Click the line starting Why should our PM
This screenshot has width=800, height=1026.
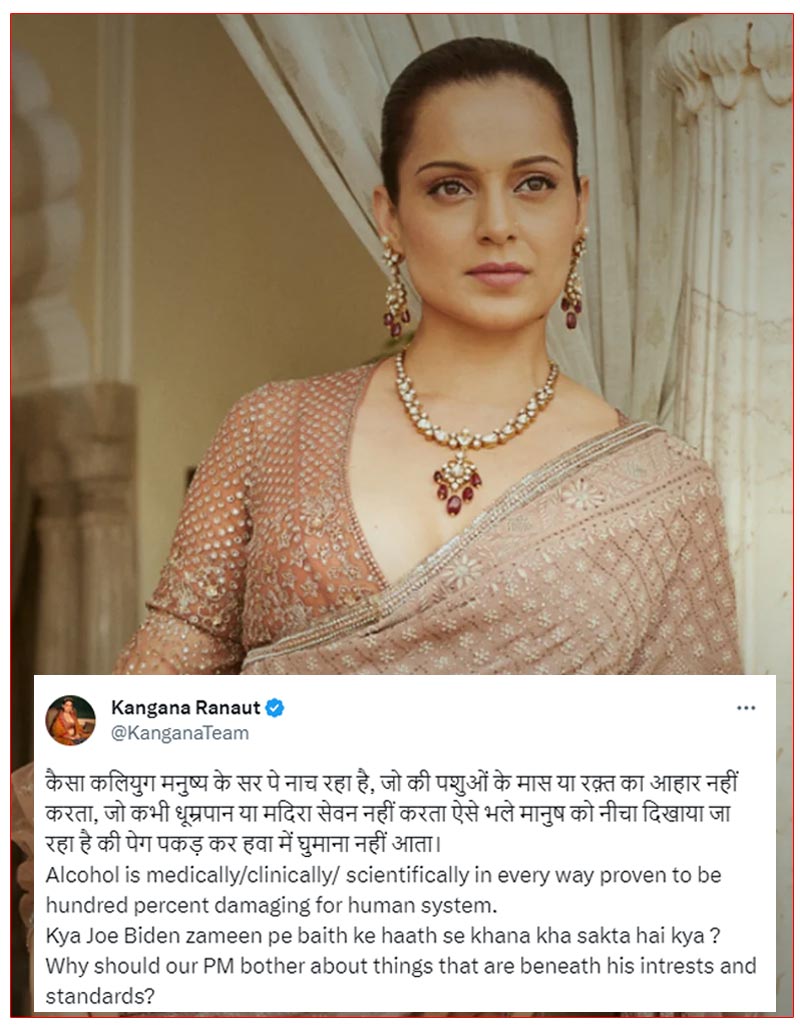(401, 966)
